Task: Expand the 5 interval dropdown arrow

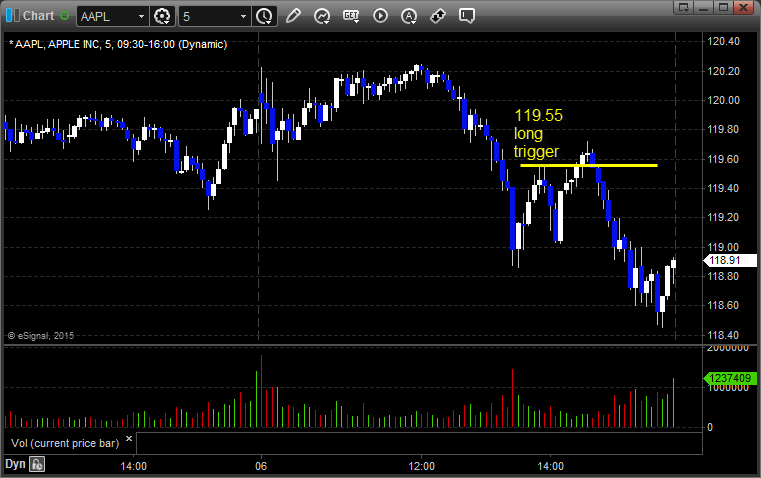Action: [243, 16]
